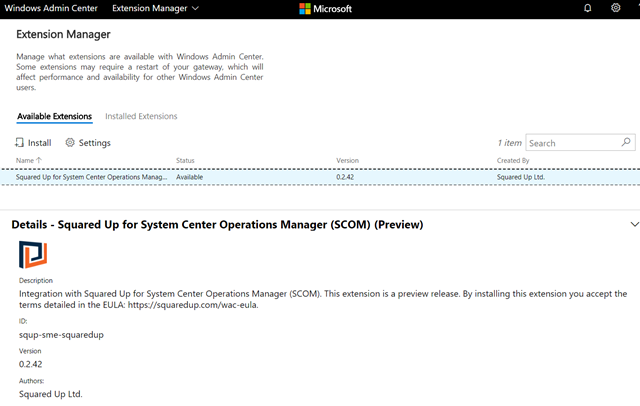Click the Squared Up extension logo
The width and height of the screenshot is (640, 406).
coord(33,255)
